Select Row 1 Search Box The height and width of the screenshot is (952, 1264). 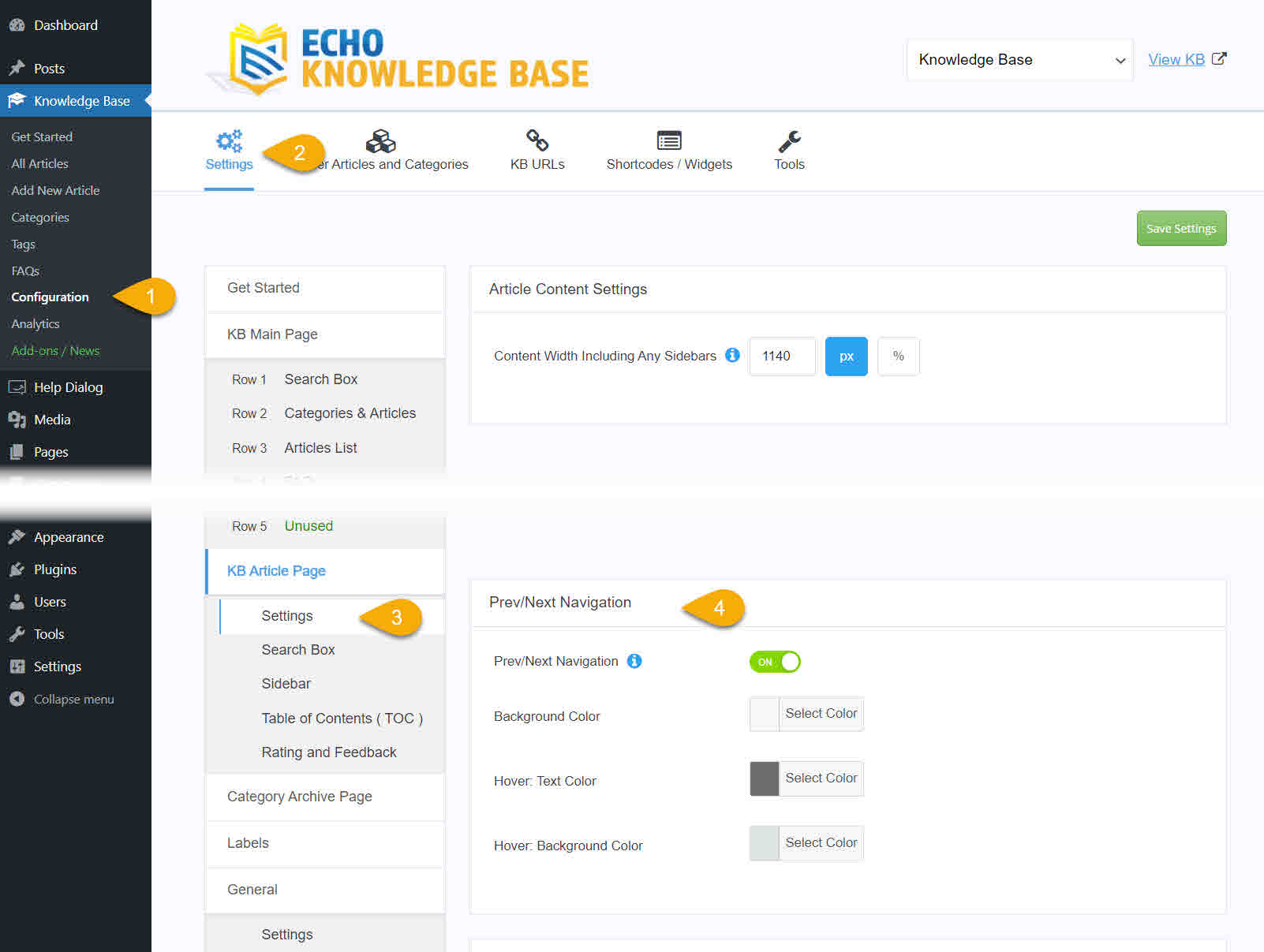pyautogui.click(x=325, y=379)
